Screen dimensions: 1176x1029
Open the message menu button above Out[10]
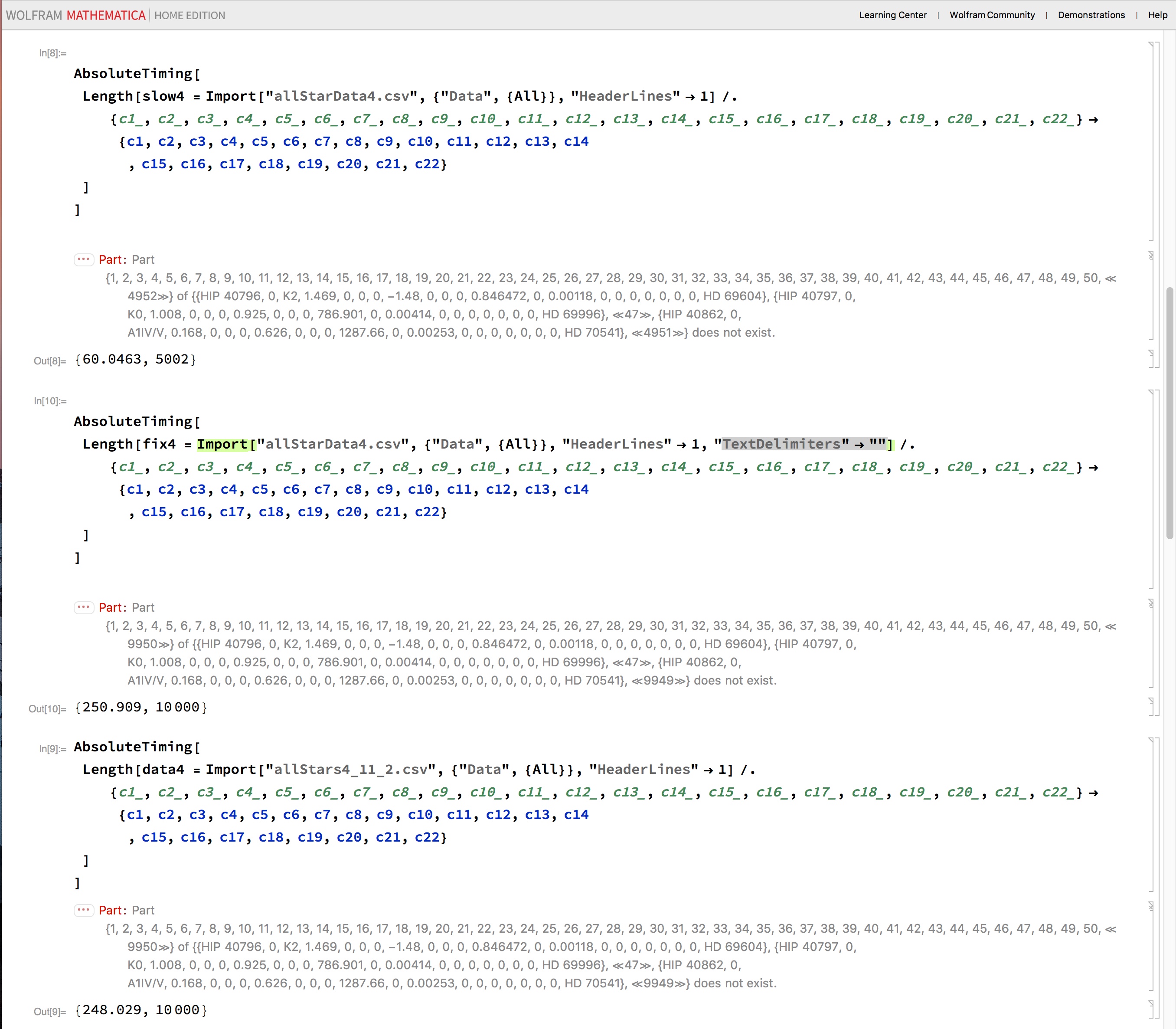click(x=84, y=607)
